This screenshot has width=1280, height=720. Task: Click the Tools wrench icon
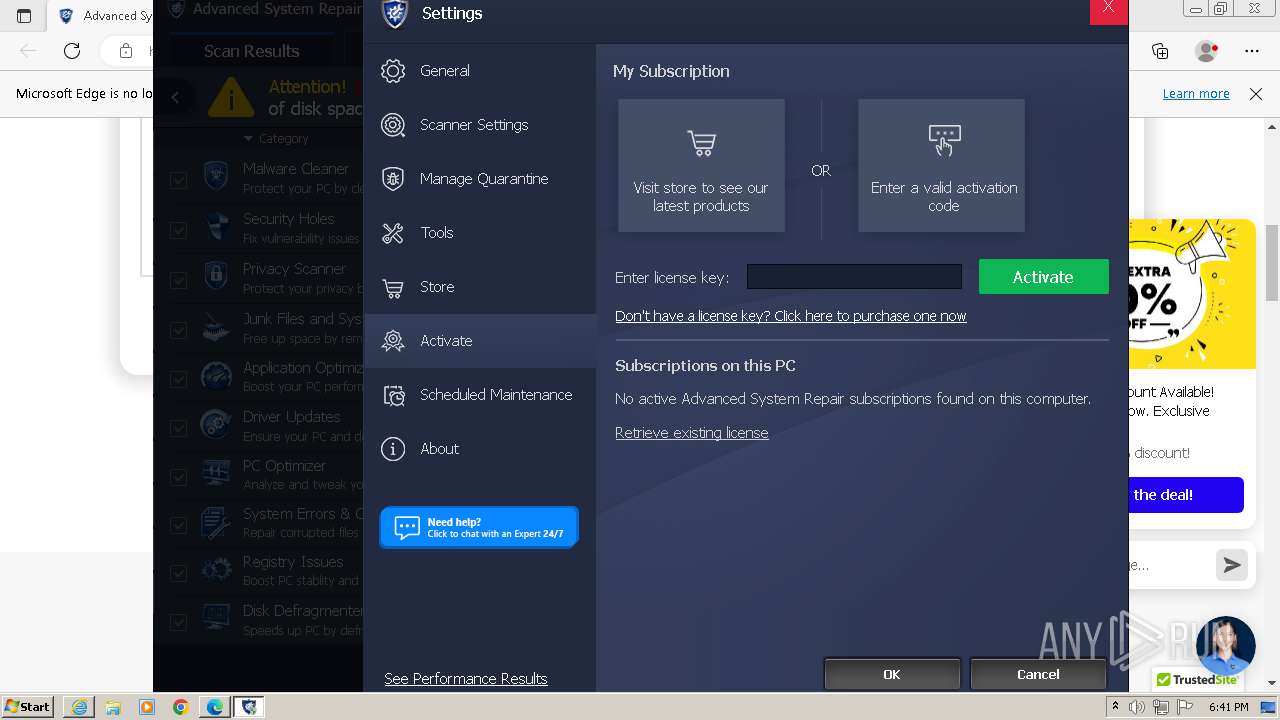(x=393, y=233)
